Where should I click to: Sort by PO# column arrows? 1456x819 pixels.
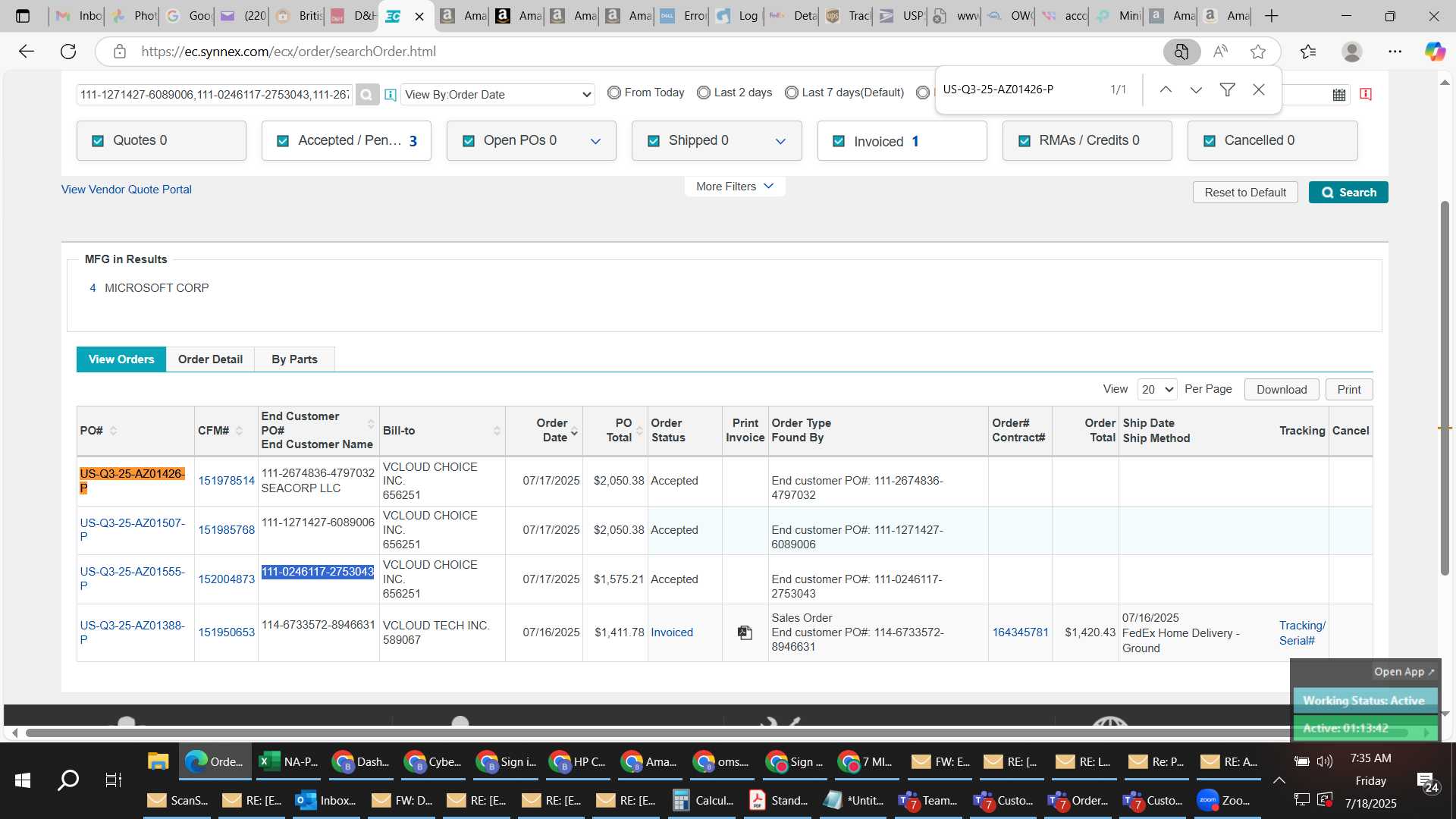click(x=113, y=431)
